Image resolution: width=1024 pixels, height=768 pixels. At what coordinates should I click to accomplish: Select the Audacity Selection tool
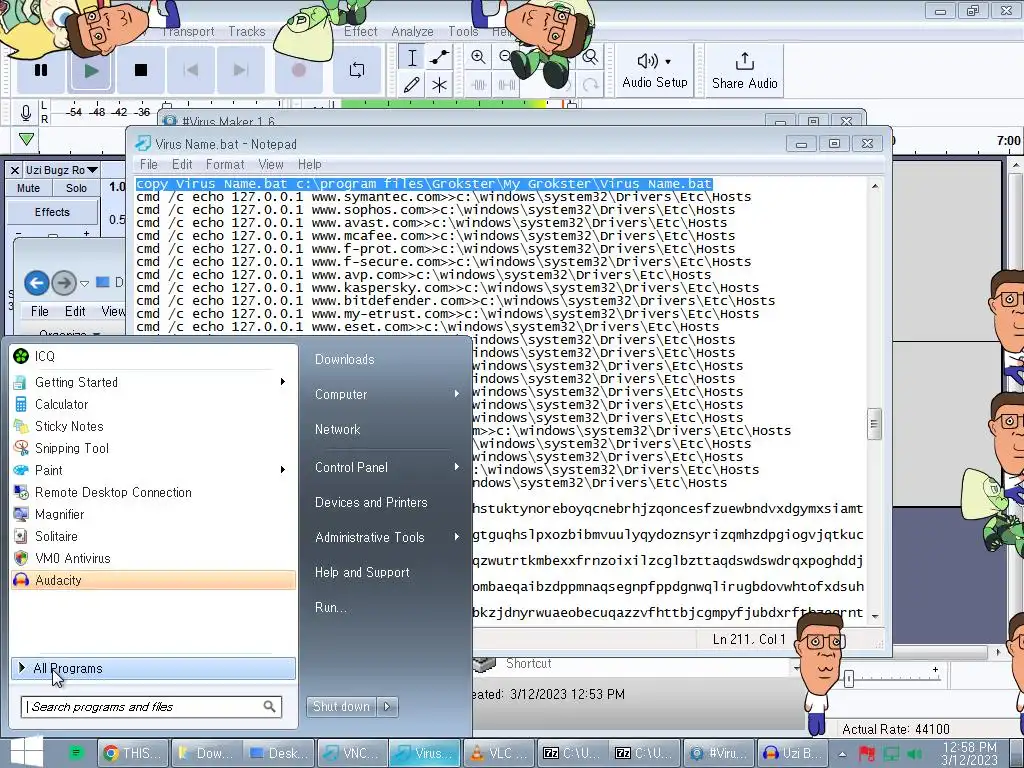[x=412, y=57]
